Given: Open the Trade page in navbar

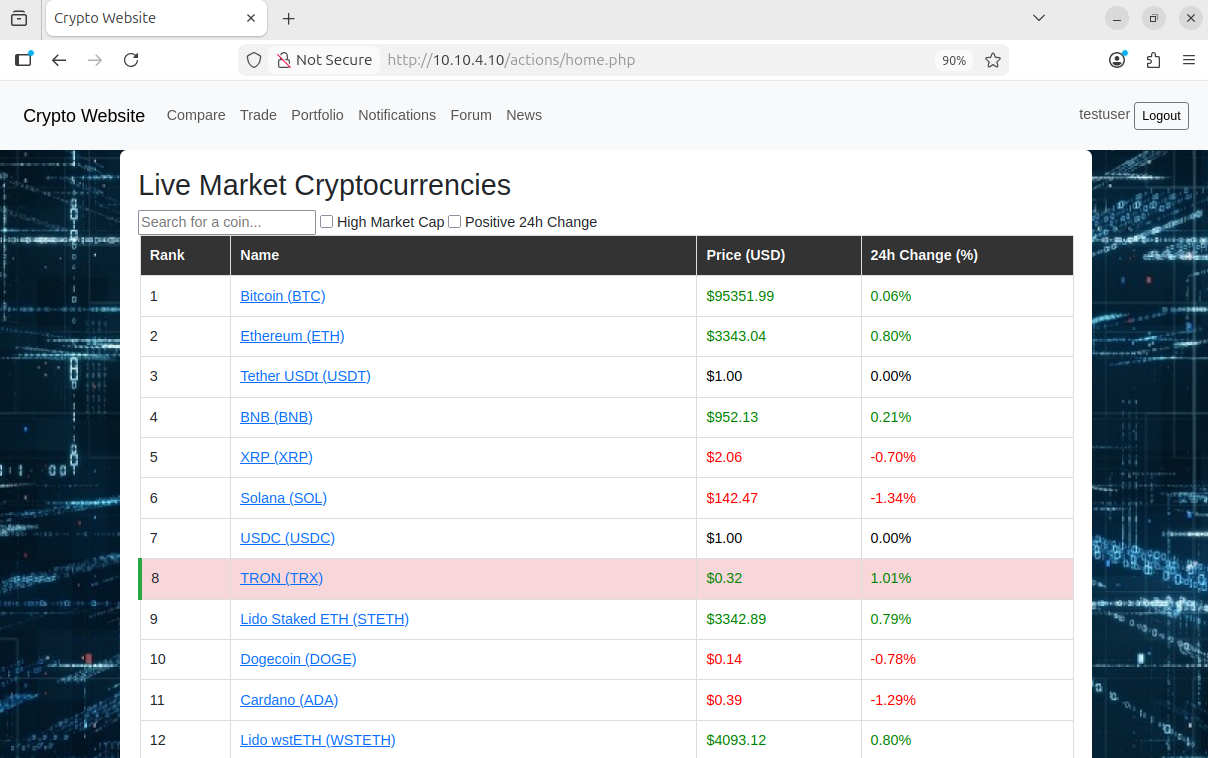Looking at the screenshot, I should [x=258, y=115].
